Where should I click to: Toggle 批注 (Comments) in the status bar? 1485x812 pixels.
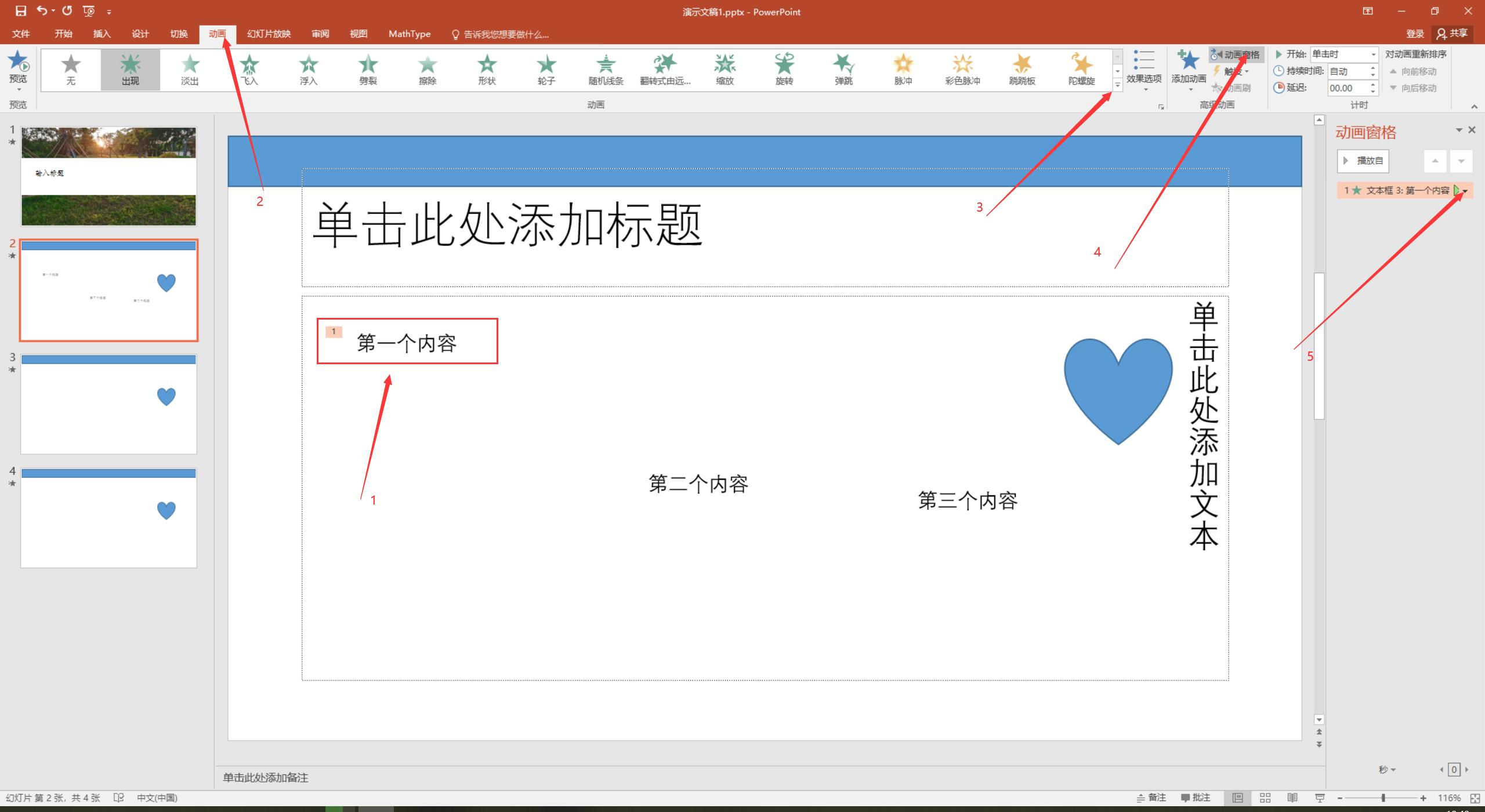tap(1196, 798)
